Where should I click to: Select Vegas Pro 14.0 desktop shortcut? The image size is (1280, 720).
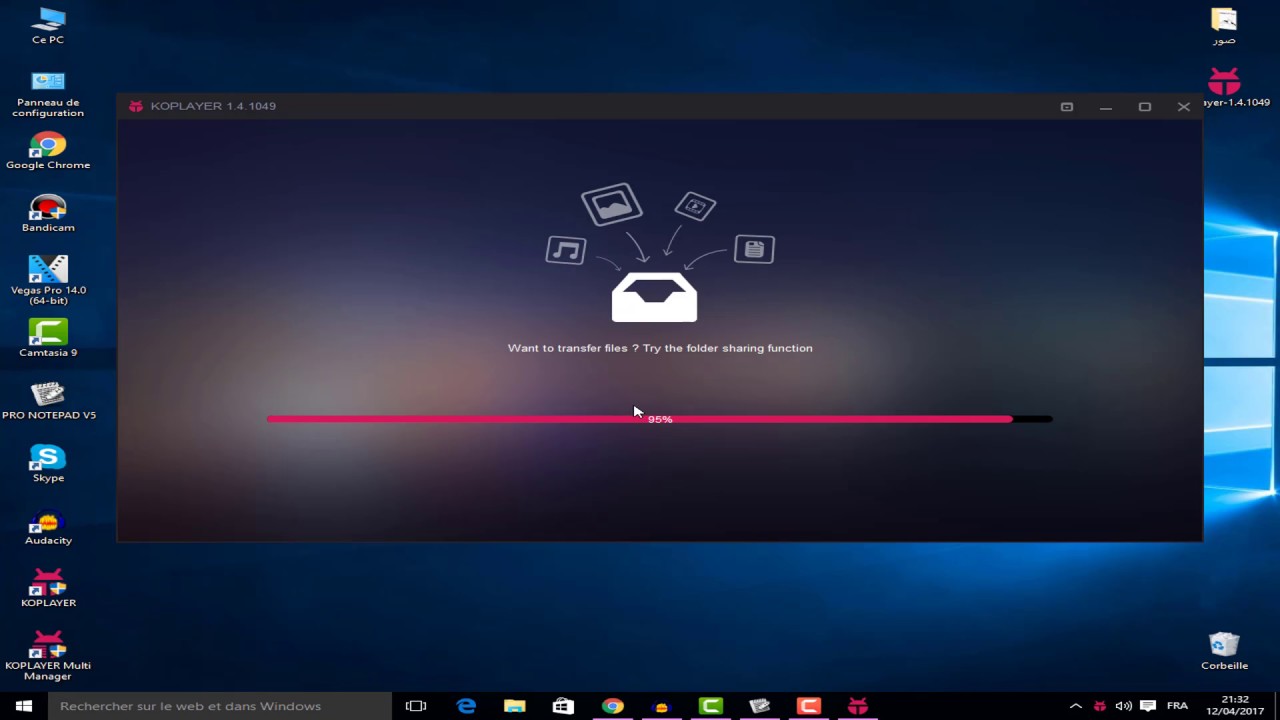[48, 281]
